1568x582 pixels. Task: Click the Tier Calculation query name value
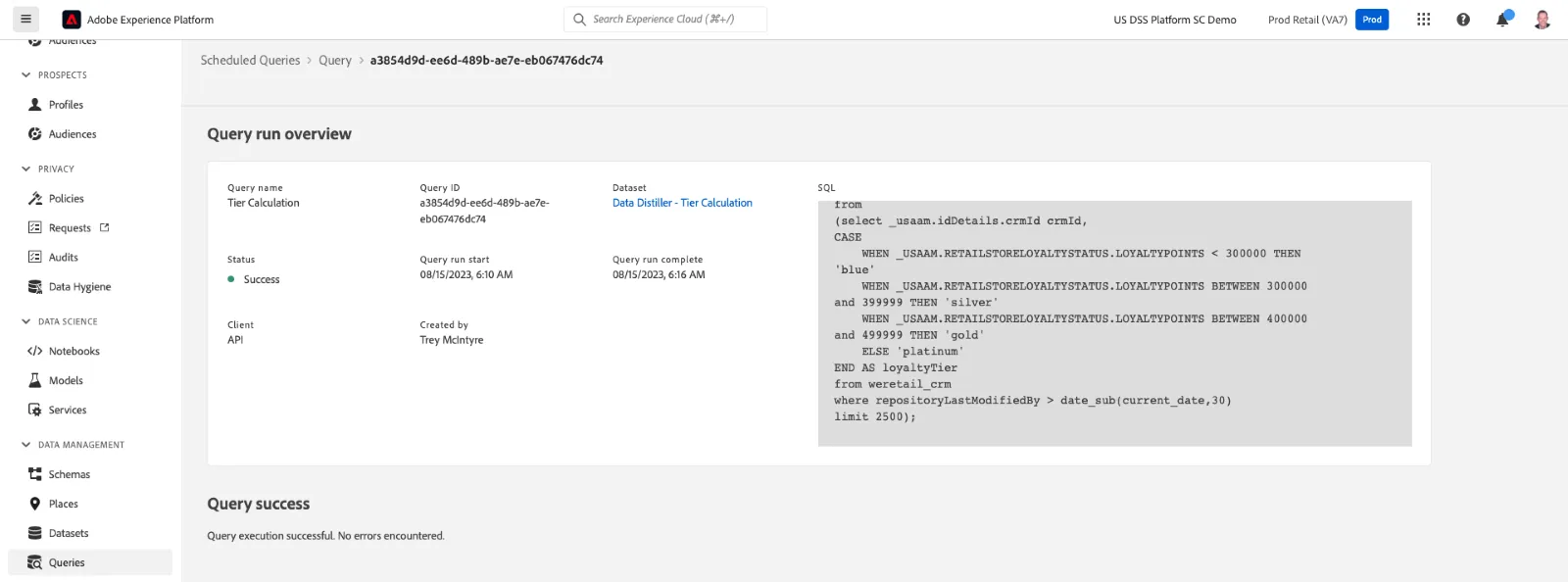tap(264, 204)
